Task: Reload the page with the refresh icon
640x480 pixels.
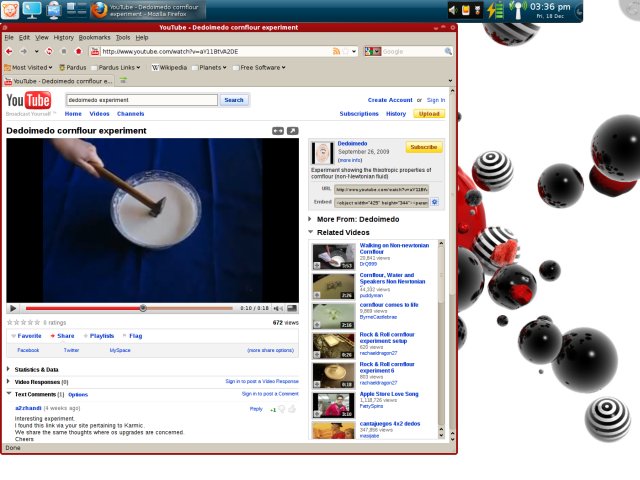Action: click(49, 51)
